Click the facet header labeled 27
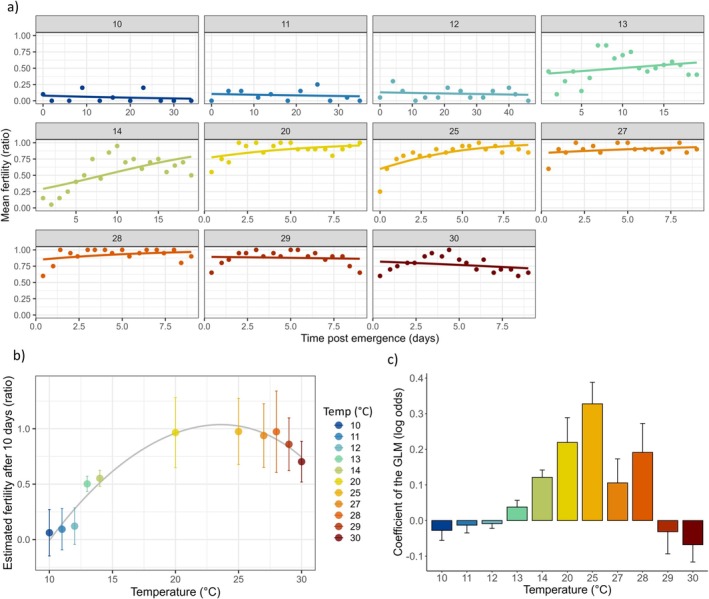The width and height of the screenshot is (709, 599). [623, 131]
